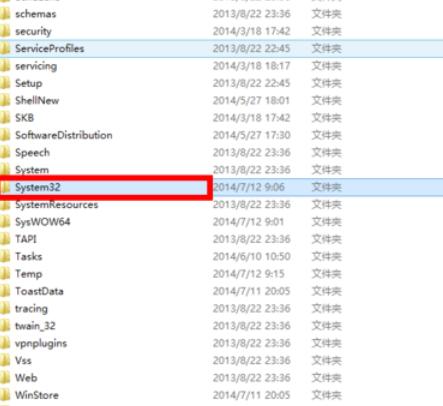Viewport: 443px width, 406px height.
Task: Click the folder icon beside SKB
Action: tap(5, 118)
